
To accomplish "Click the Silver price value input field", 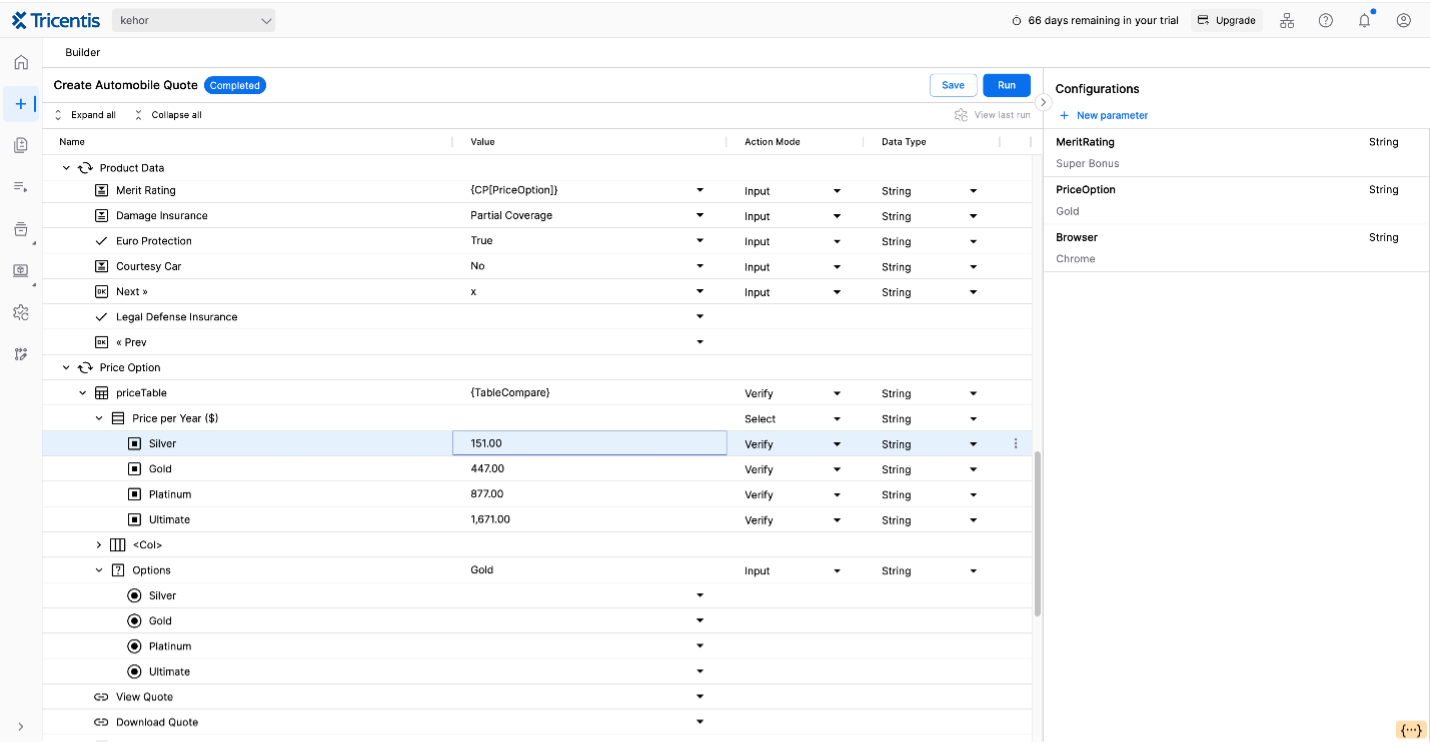I will tap(589, 443).
